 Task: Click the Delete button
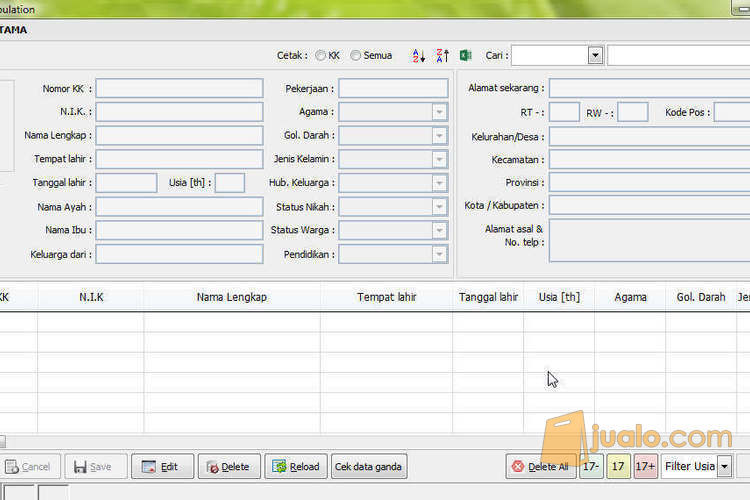pyautogui.click(x=229, y=467)
